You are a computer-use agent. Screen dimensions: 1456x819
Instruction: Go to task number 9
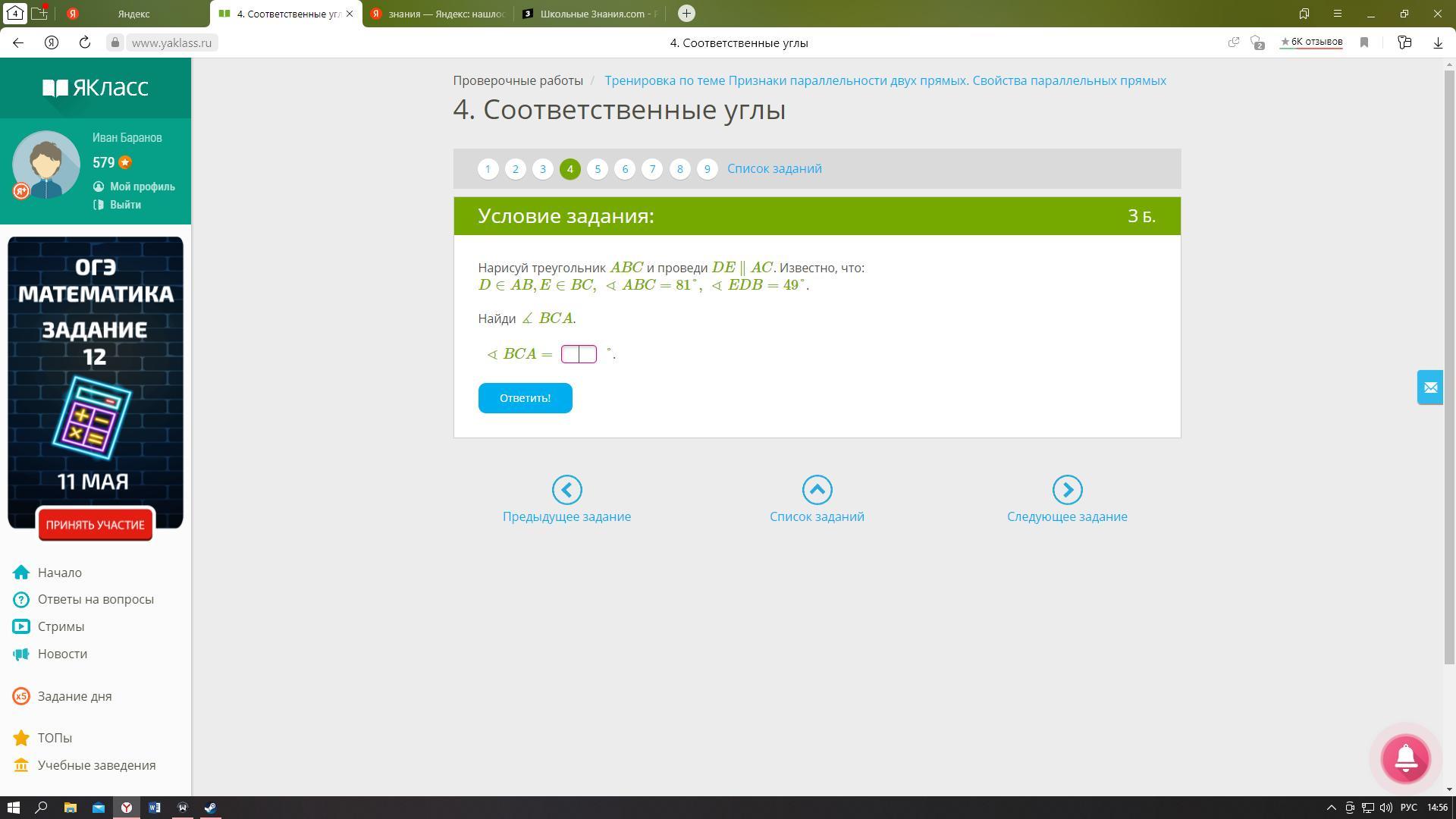tap(707, 169)
